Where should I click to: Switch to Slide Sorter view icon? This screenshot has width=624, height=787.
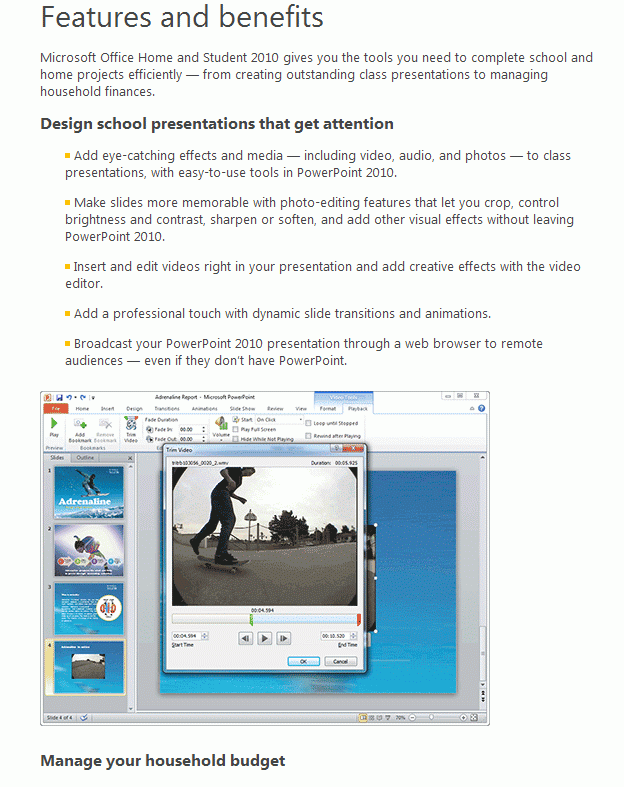(372, 718)
